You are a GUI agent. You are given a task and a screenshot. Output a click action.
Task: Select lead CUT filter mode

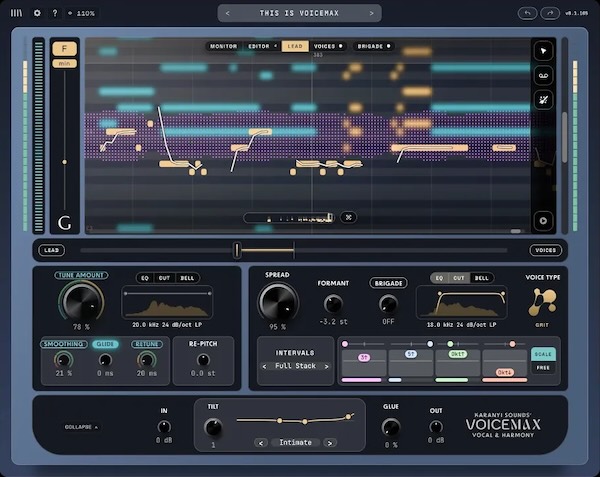point(164,278)
